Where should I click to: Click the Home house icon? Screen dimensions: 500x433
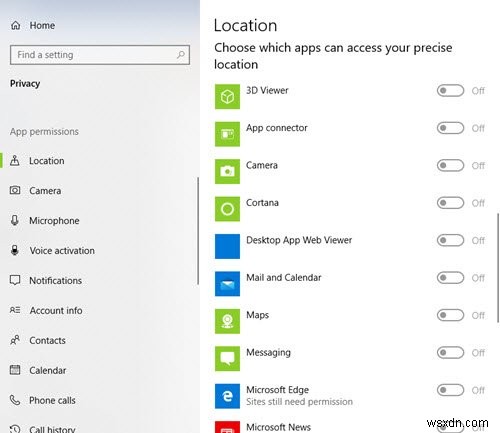point(16,25)
